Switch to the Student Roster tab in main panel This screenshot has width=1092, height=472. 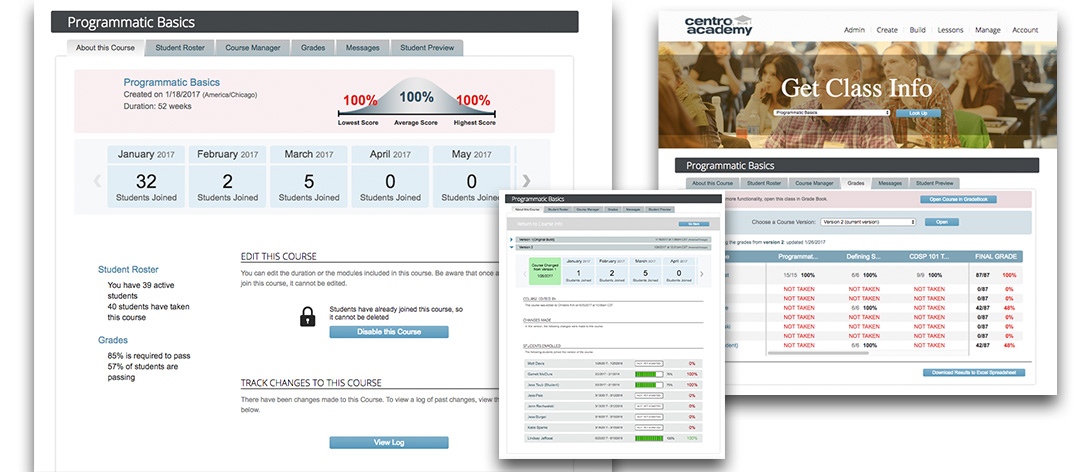pyautogui.click(x=181, y=47)
